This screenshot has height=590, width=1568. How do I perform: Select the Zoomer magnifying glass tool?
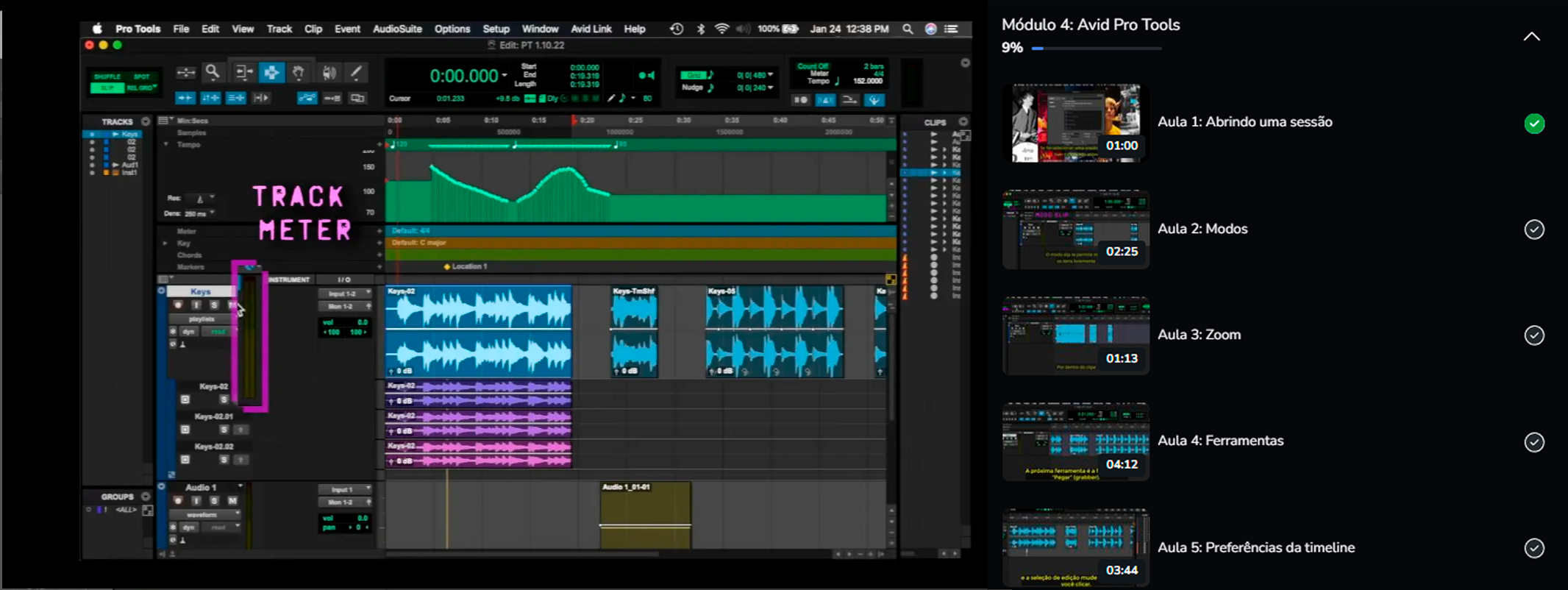213,72
